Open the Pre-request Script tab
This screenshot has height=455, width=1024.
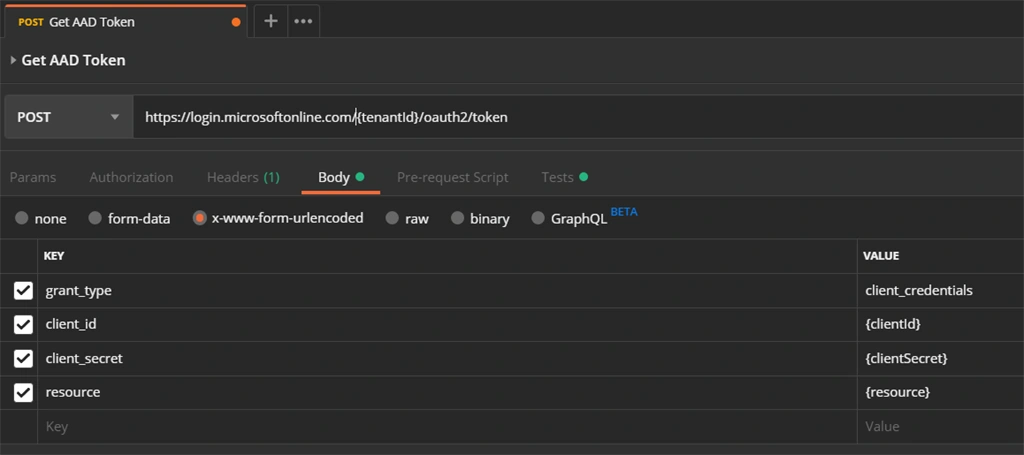[453, 178]
